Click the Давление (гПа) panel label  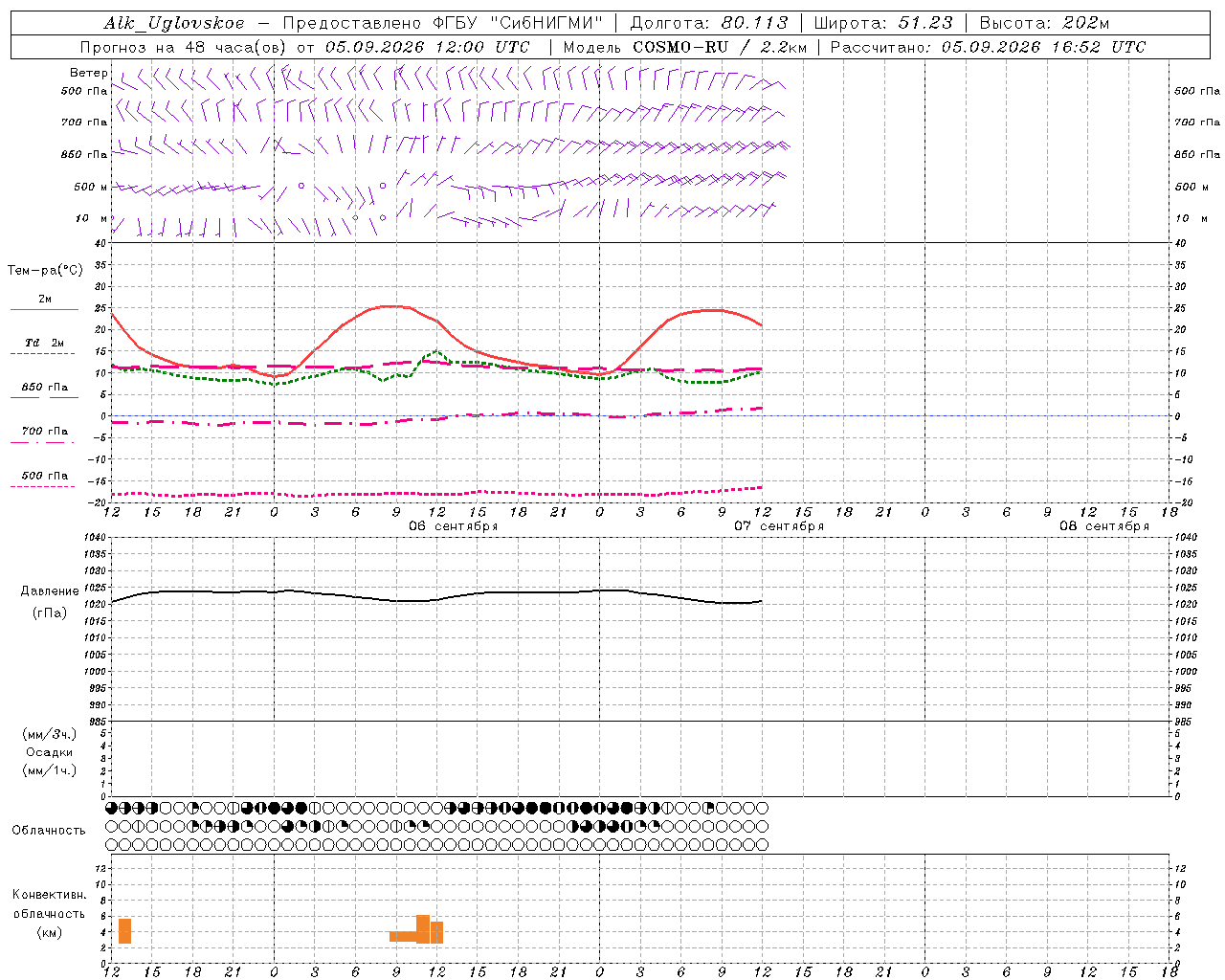pos(50,602)
